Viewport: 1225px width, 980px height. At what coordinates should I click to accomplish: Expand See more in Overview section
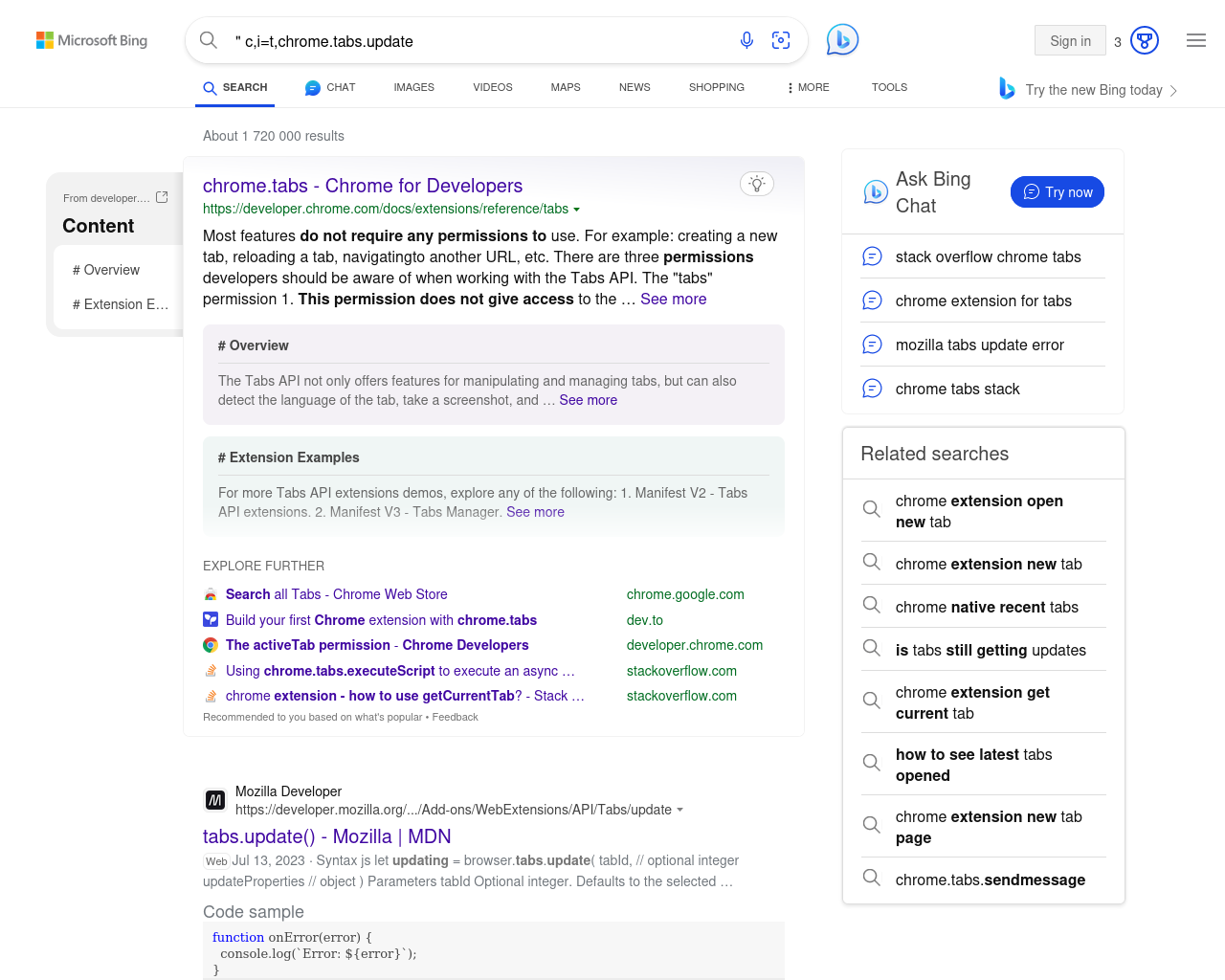click(589, 400)
